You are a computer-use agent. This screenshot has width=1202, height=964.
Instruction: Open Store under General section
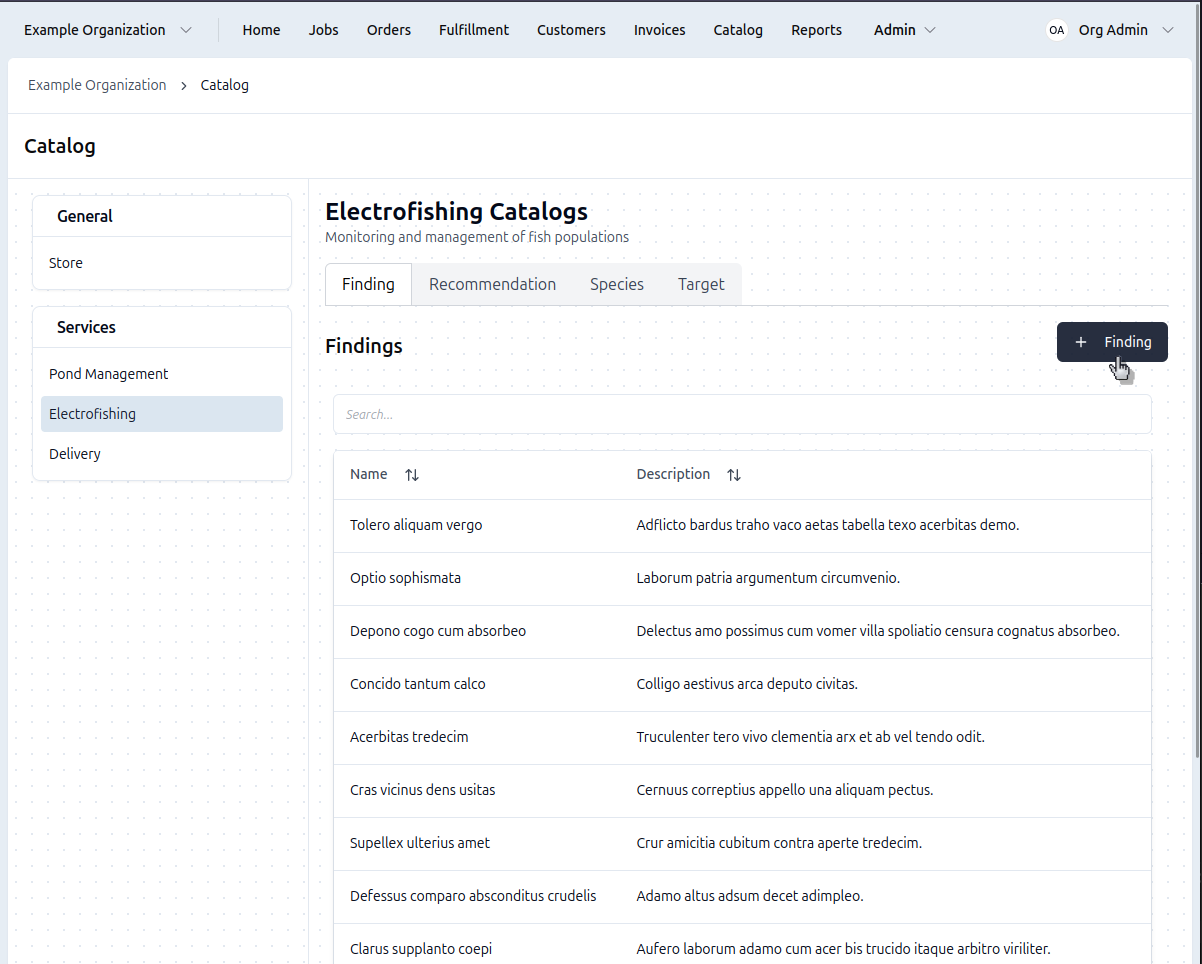[x=66, y=263]
